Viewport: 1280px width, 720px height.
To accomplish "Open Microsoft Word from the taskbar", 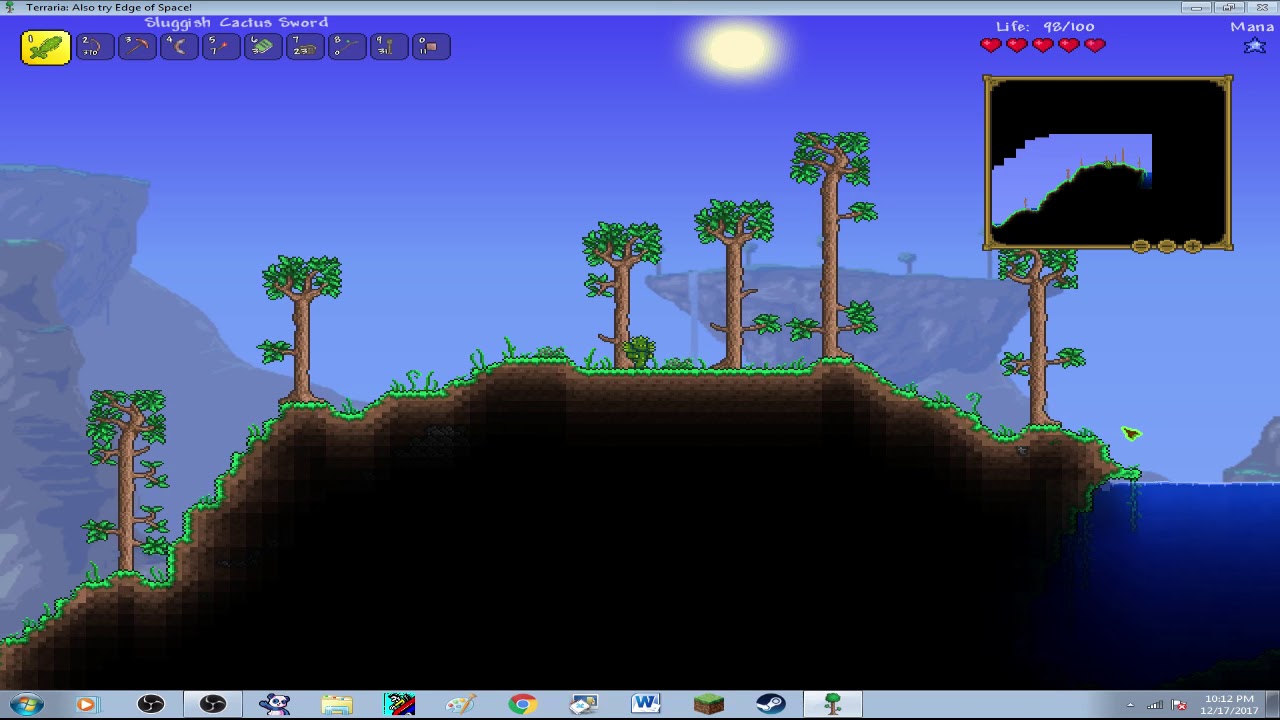I will point(646,704).
